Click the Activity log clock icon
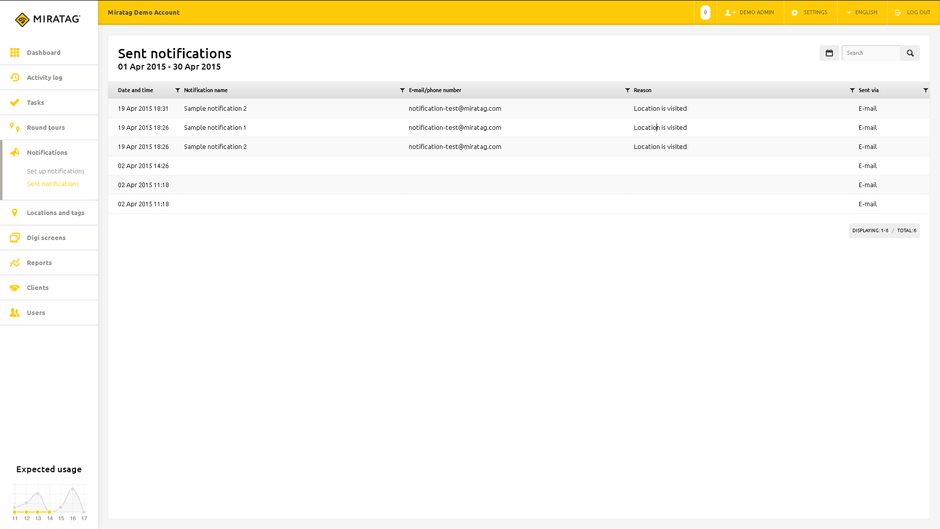940x529 pixels. (x=14, y=77)
